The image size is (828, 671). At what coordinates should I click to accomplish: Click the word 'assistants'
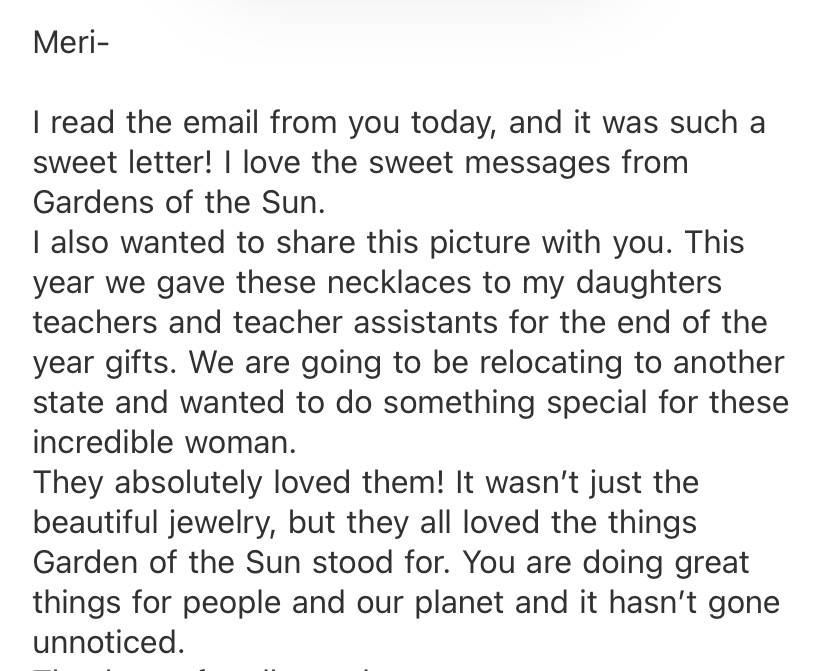[x=426, y=323]
